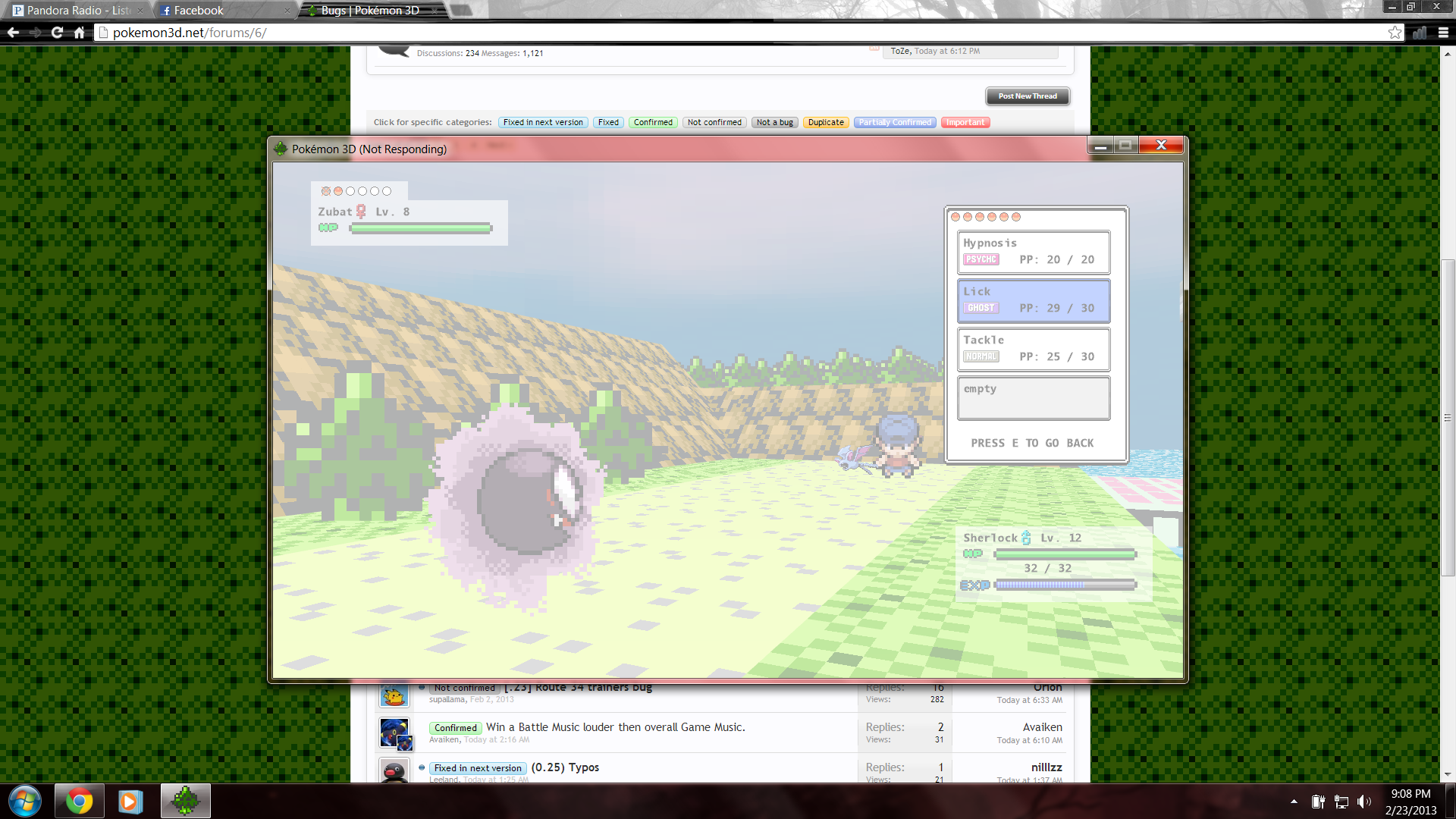The image size is (1456, 819).
Task: Filter threads by Not confirmed category
Action: point(714,122)
